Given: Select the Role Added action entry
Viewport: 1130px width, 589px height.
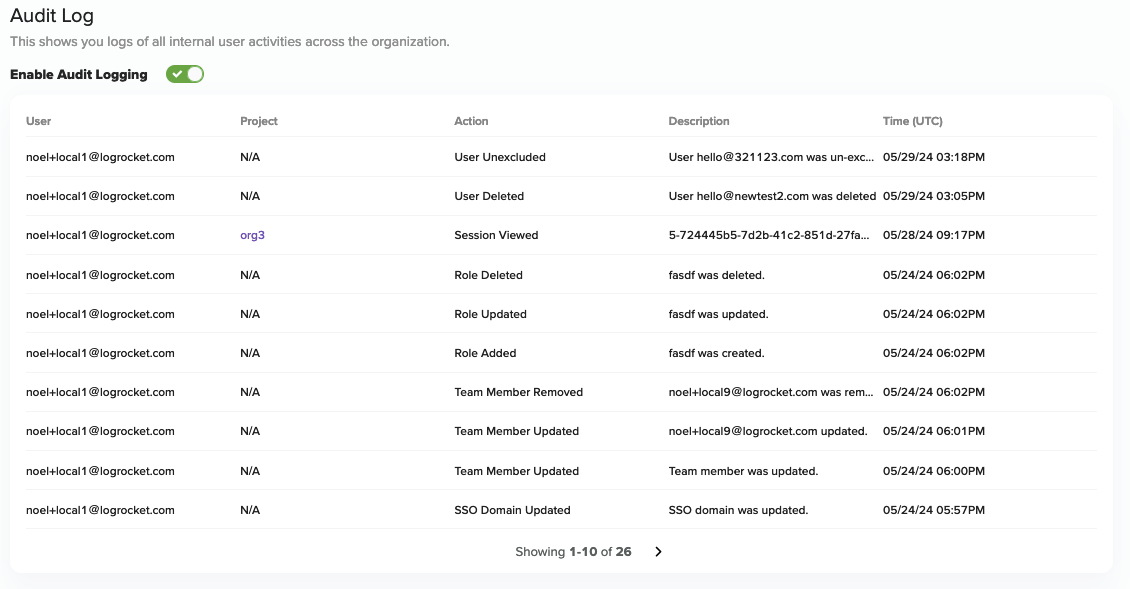Looking at the screenshot, I should [485, 353].
